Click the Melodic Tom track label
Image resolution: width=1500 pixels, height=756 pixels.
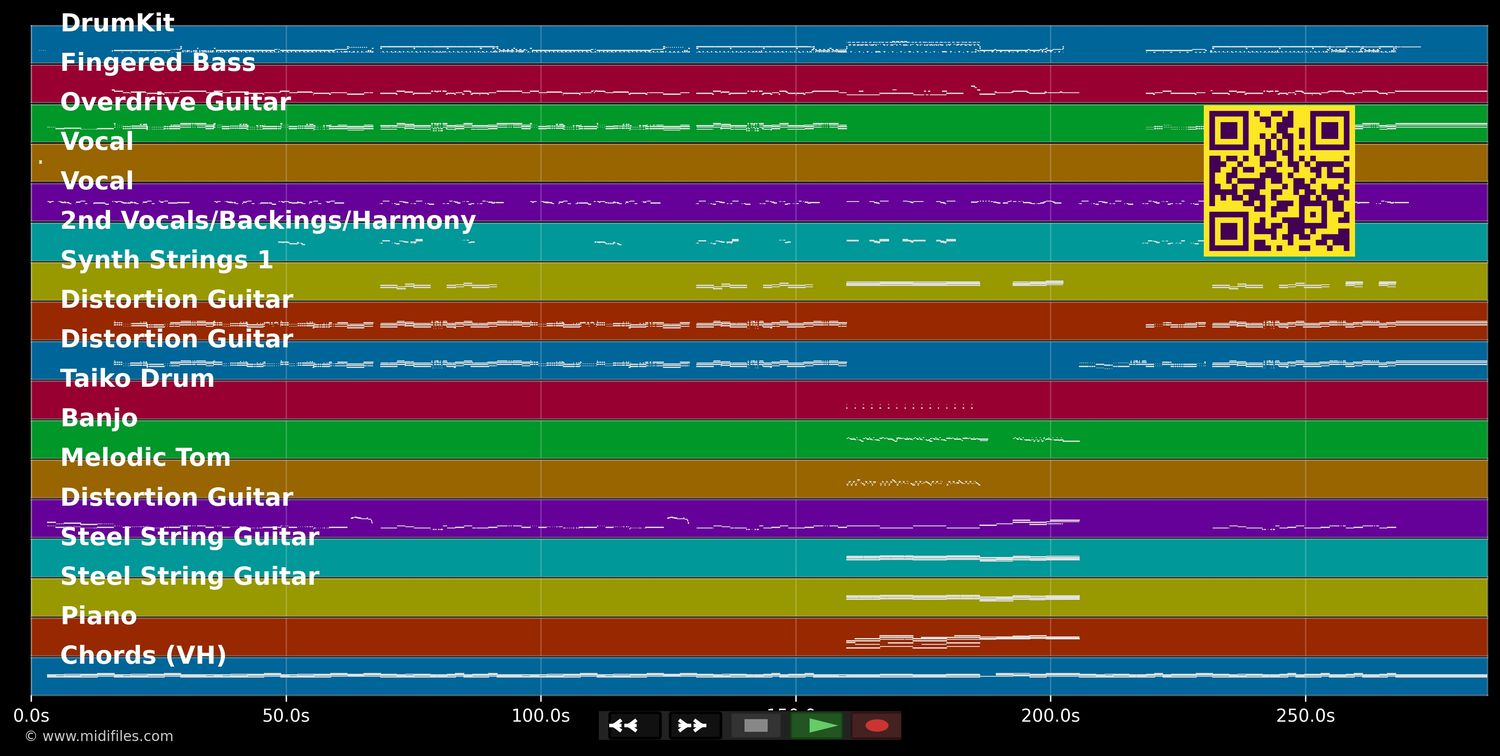145,458
